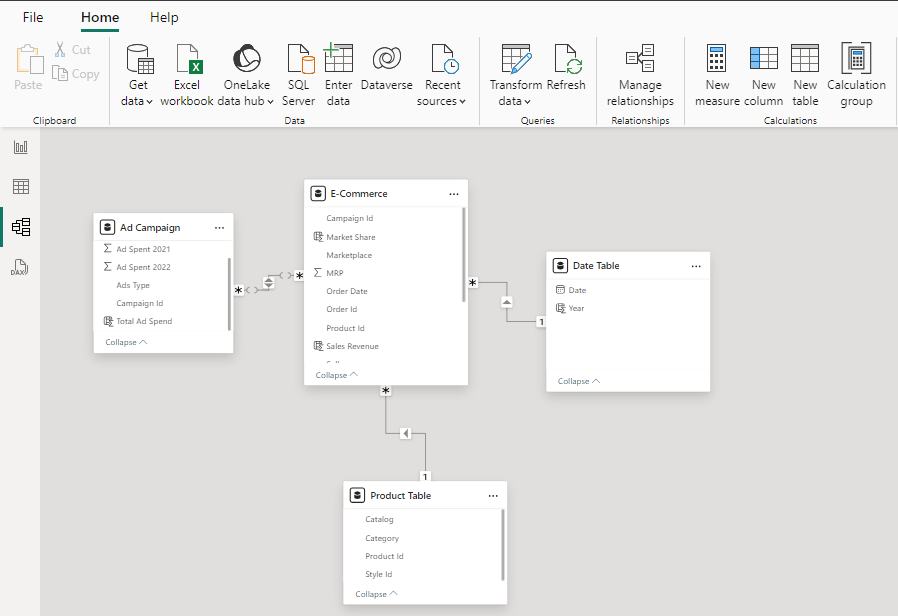Switch to Table view in sidebar
This screenshot has width=898, height=616.
pyautogui.click(x=20, y=186)
